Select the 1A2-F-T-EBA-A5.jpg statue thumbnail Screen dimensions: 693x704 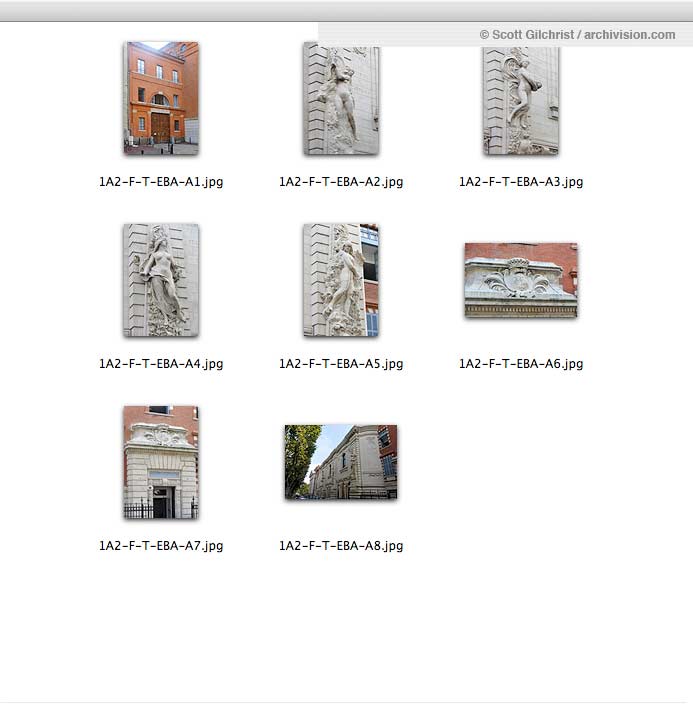(341, 280)
